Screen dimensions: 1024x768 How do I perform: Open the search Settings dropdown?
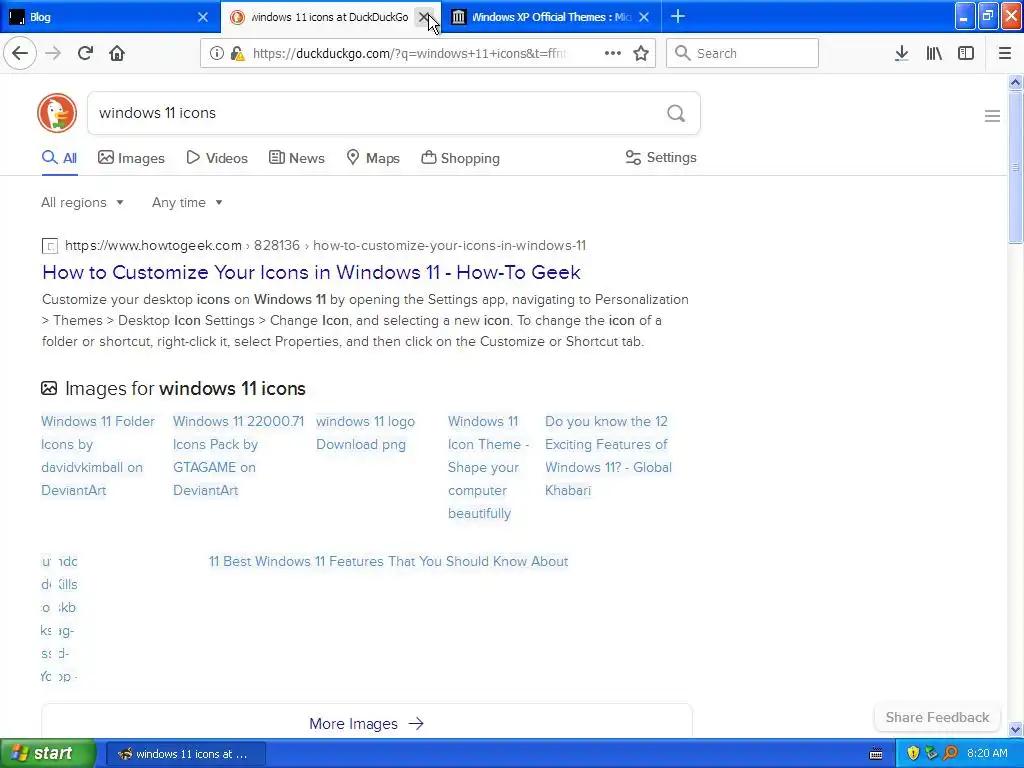661,157
